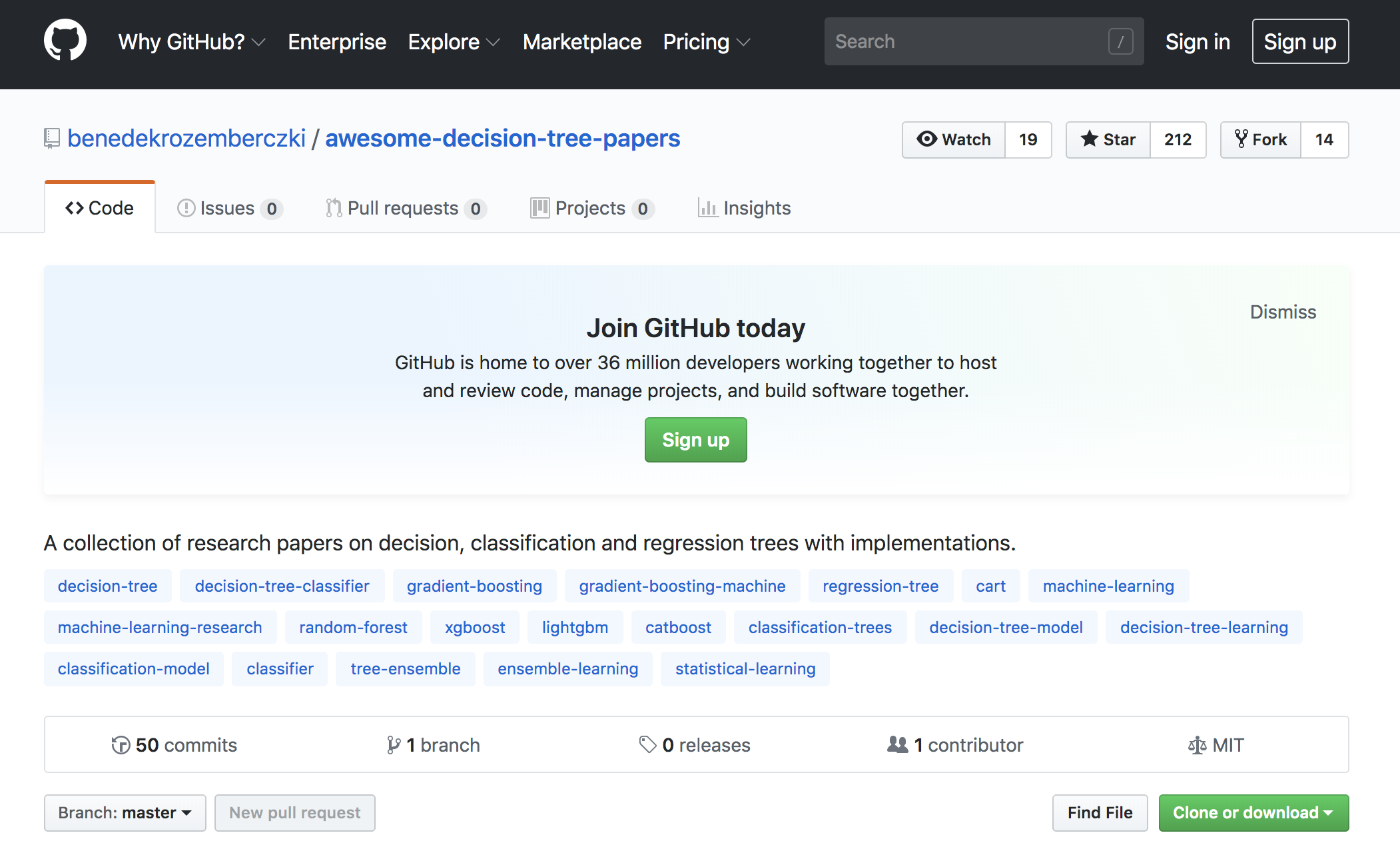Viewport: 1400px width, 845px height.
Task: Switch to the Issues tab
Action: [228, 208]
